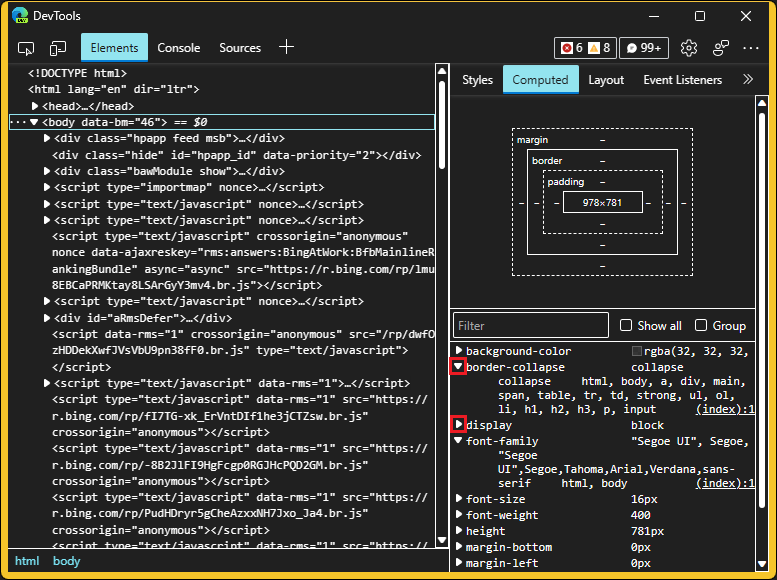Open the Customize and control DevTools menu
The height and width of the screenshot is (580, 777).
pos(751,48)
